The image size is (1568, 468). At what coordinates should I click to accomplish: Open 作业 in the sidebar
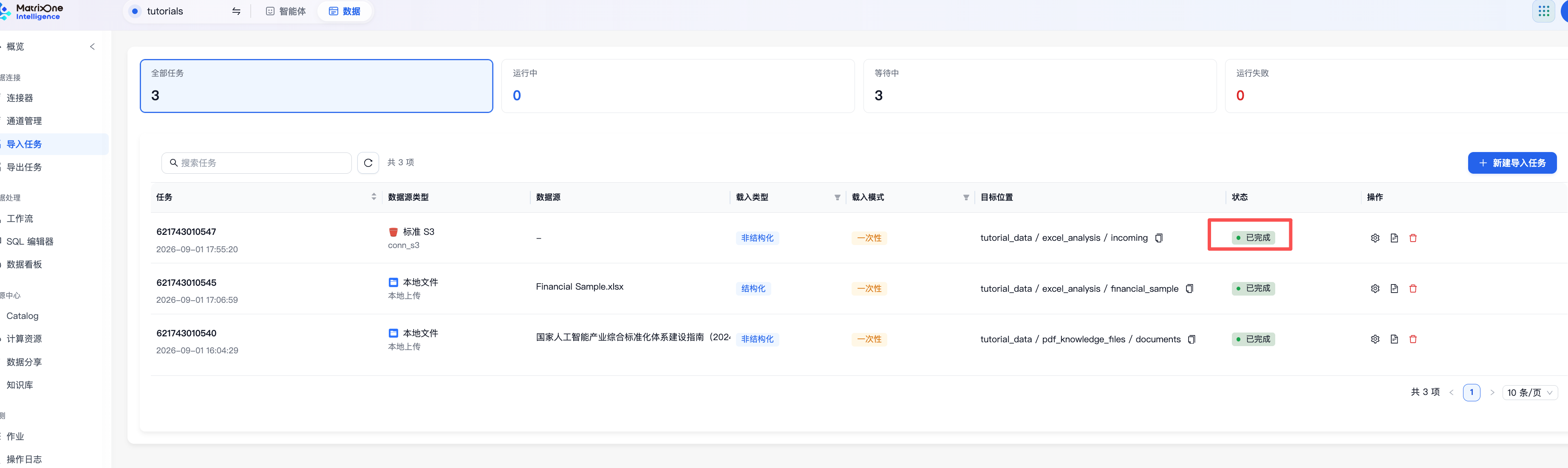[x=15, y=436]
